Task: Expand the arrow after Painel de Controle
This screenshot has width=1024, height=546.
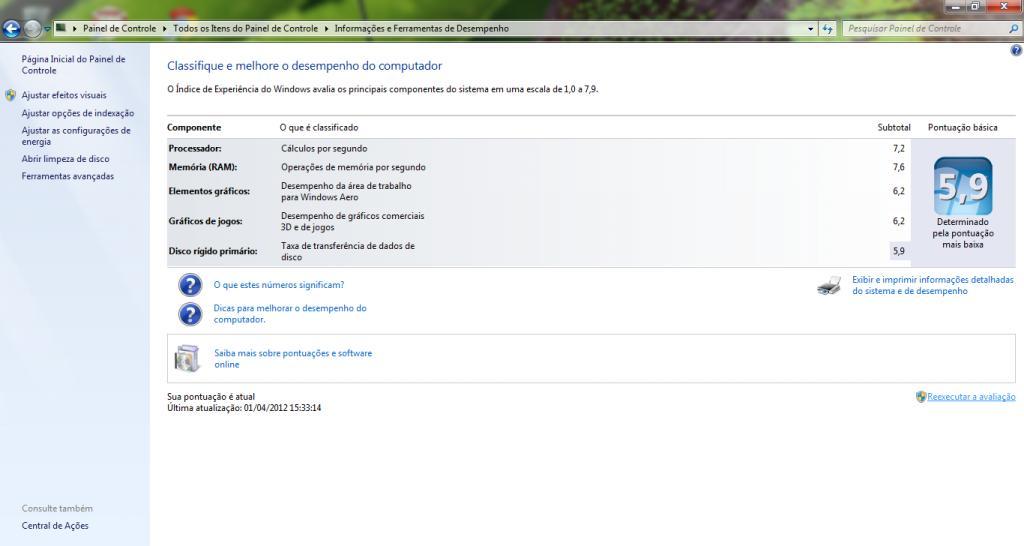Action: [165, 29]
